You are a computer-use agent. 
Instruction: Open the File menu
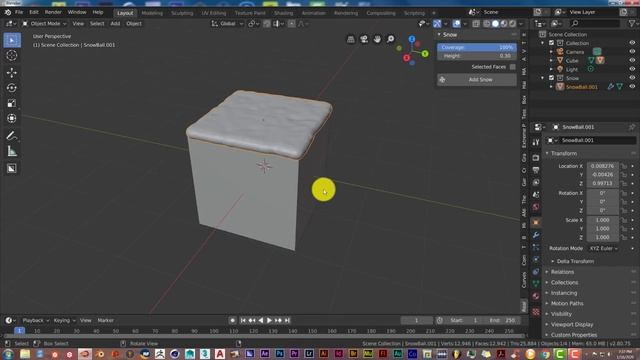click(x=19, y=12)
